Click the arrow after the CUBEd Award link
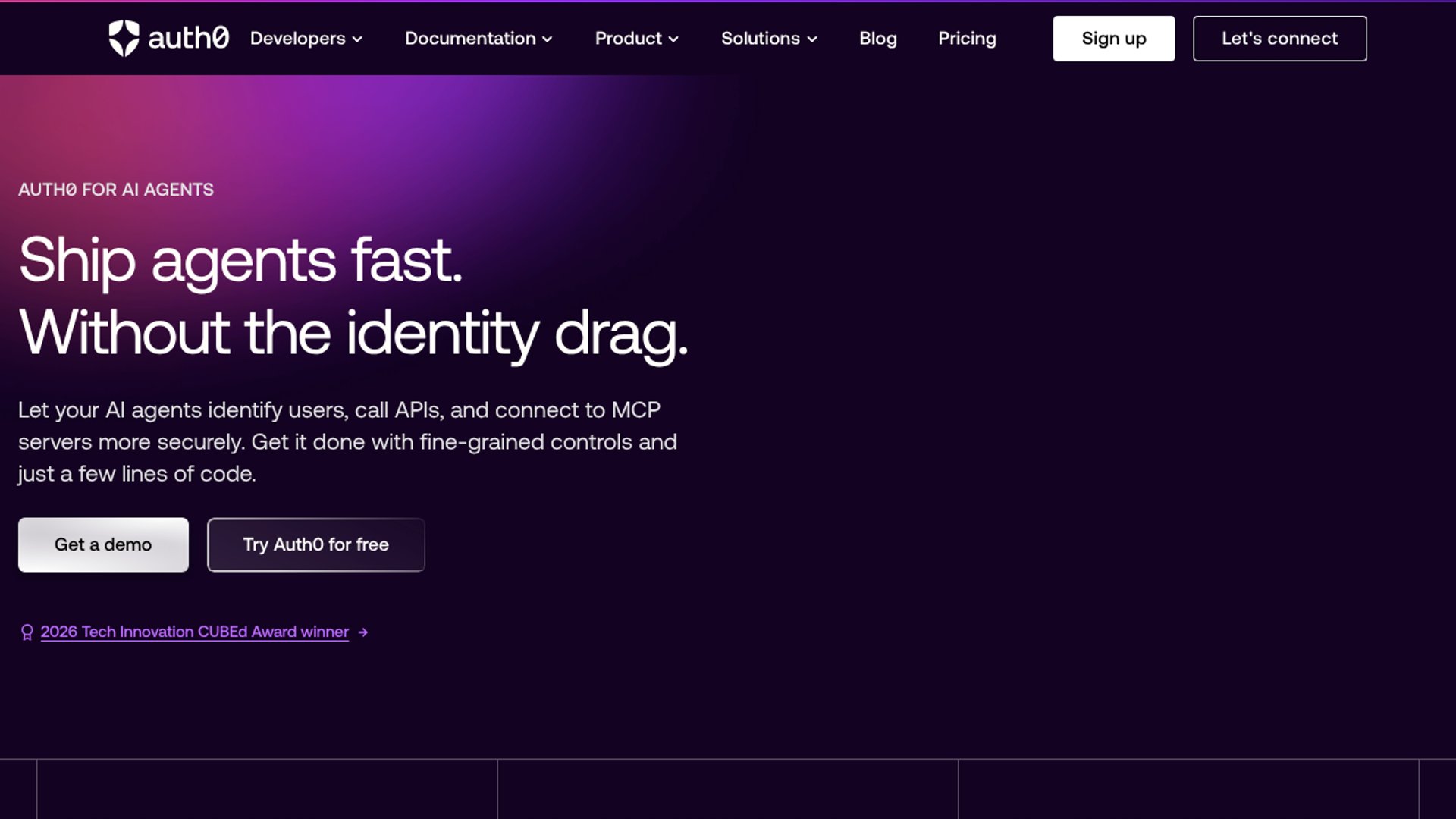 (x=363, y=632)
